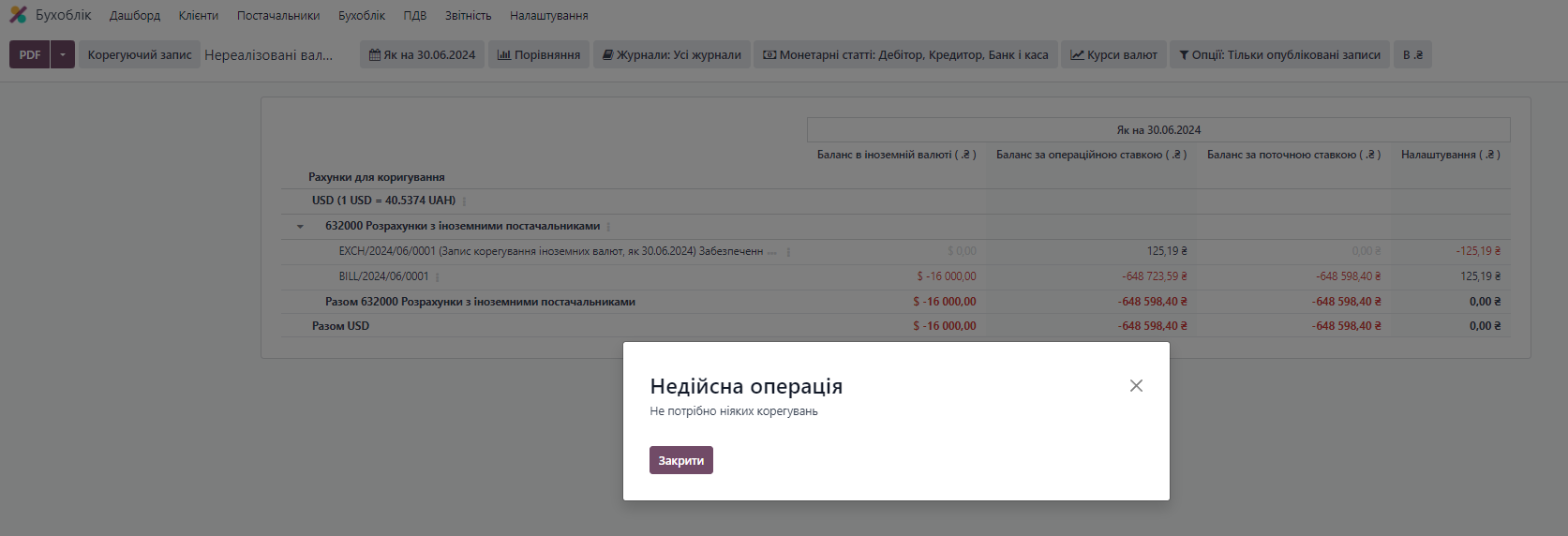Viewport: 1568px width, 536px height.
Task: Open the Журнали: Усі журнали filter
Action: [672, 54]
